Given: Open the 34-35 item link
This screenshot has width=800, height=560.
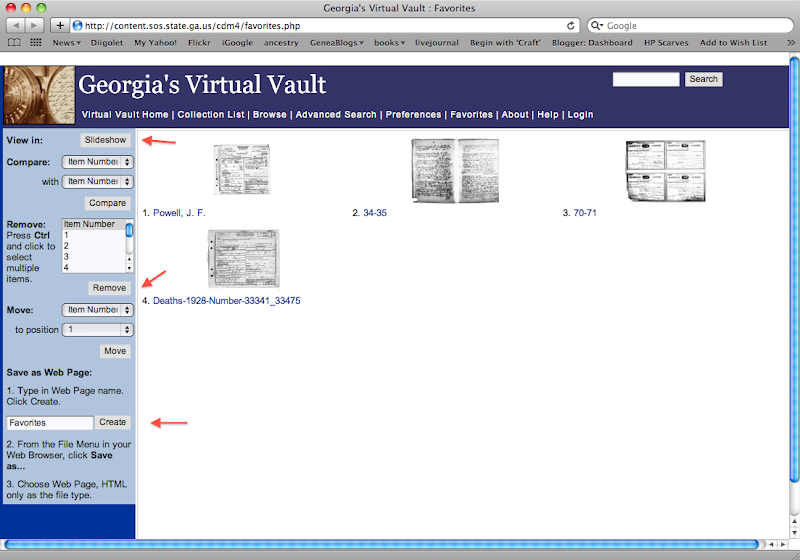Looking at the screenshot, I should pos(375,213).
